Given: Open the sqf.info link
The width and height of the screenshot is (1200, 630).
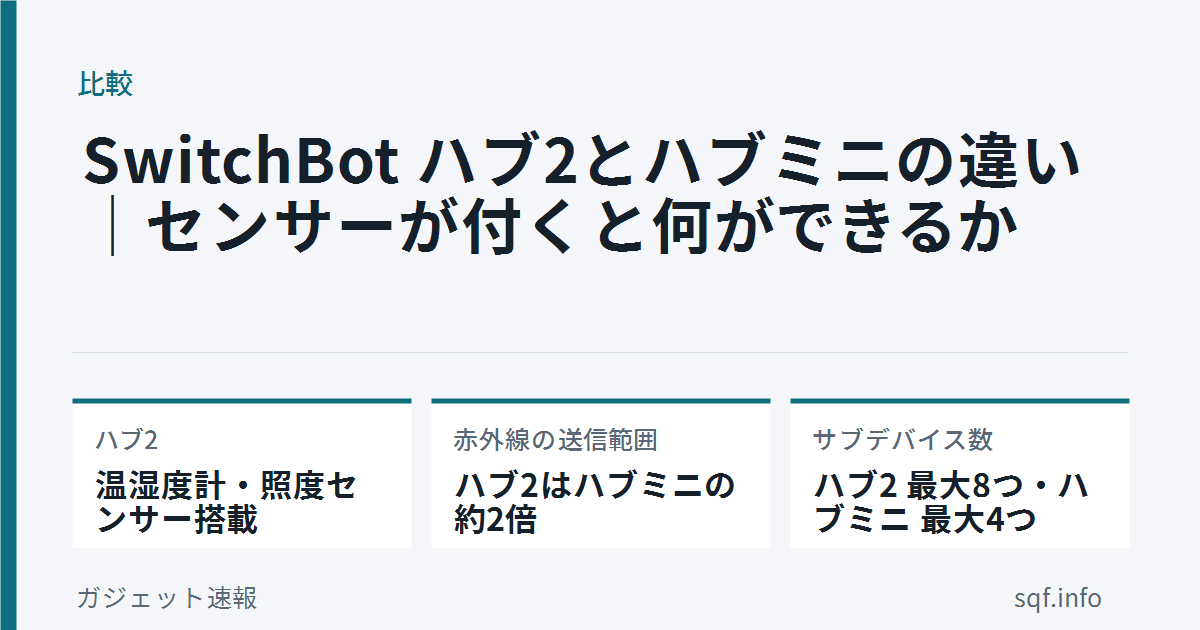Looking at the screenshot, I should click(1057, 598).
